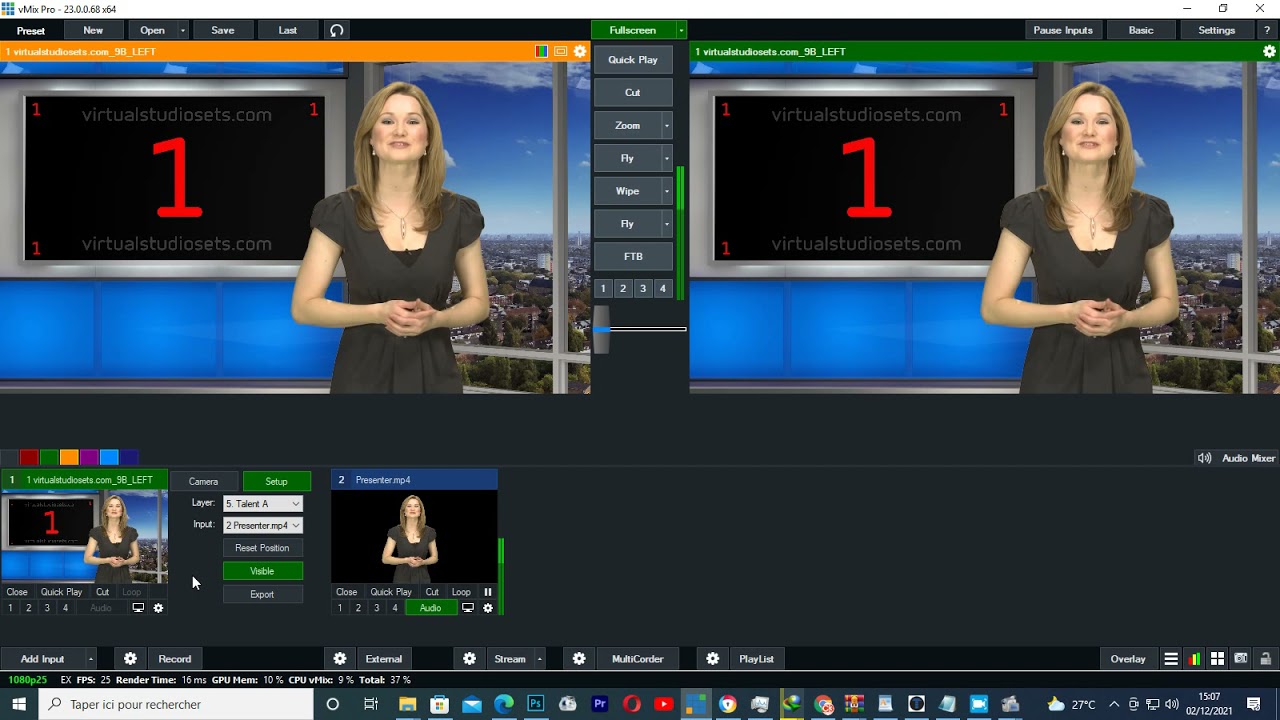Expand the Add Input dropdown arrow
The image size is (1280, 720).
90,659
